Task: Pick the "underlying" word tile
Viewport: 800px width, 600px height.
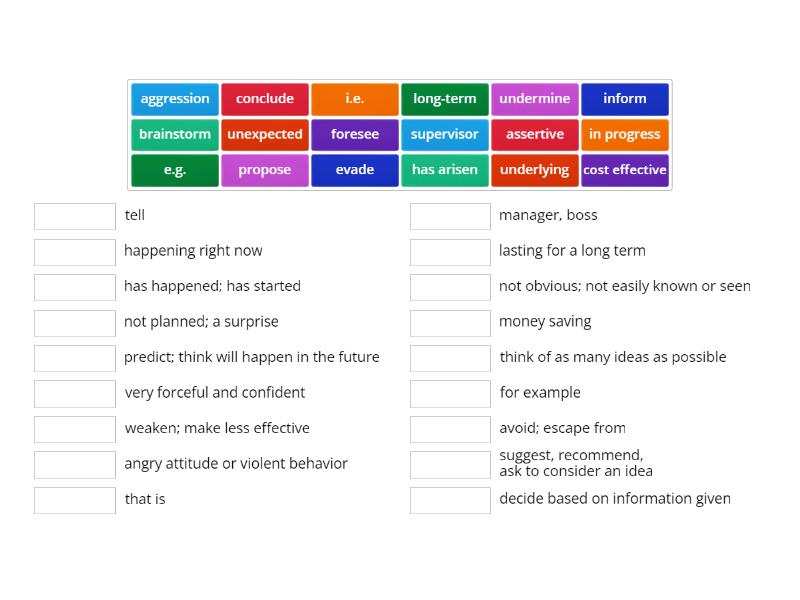Action: point(534,169)
